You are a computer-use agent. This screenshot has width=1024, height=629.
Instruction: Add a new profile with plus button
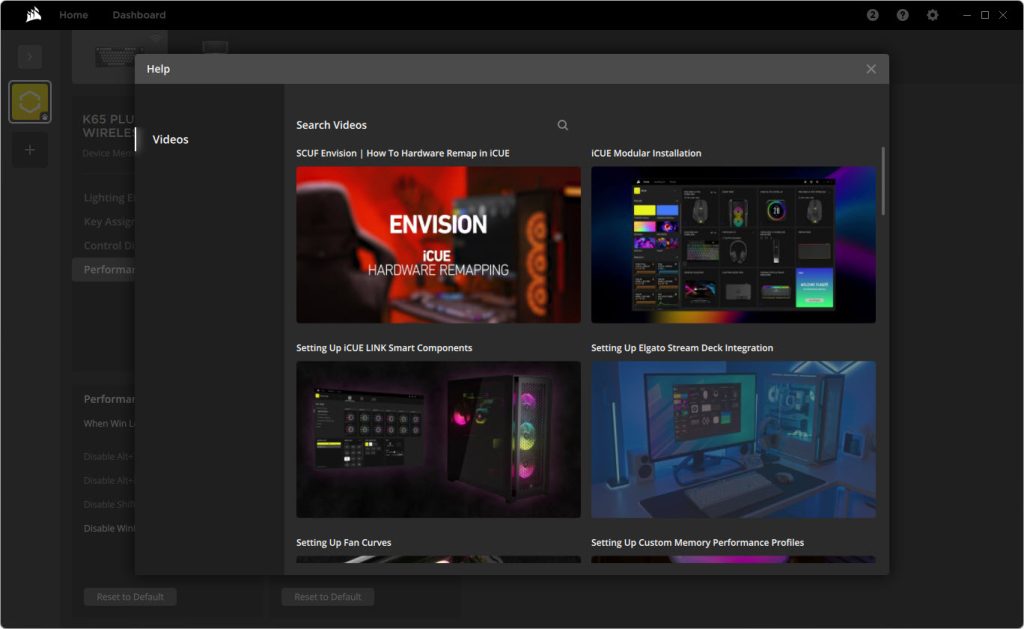tap(29, 150)
